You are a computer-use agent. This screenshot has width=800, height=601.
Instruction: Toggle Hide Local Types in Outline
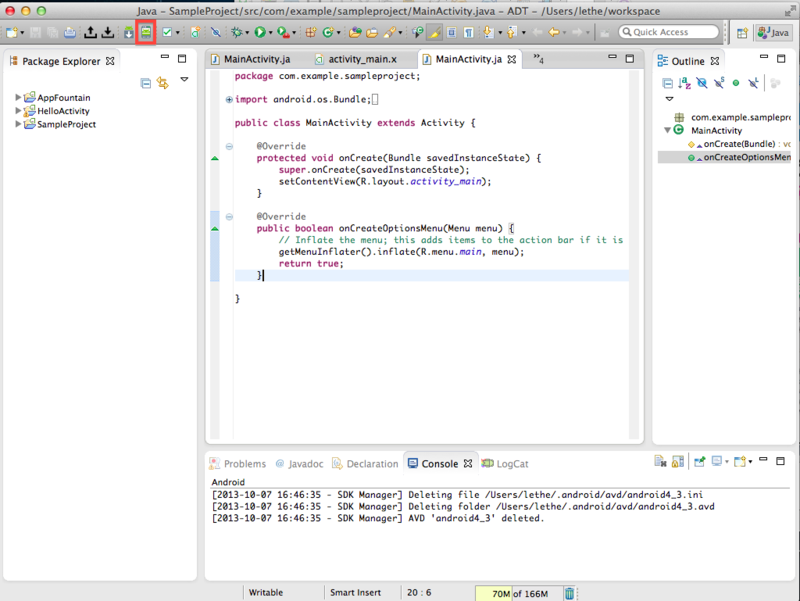(753, 82)
